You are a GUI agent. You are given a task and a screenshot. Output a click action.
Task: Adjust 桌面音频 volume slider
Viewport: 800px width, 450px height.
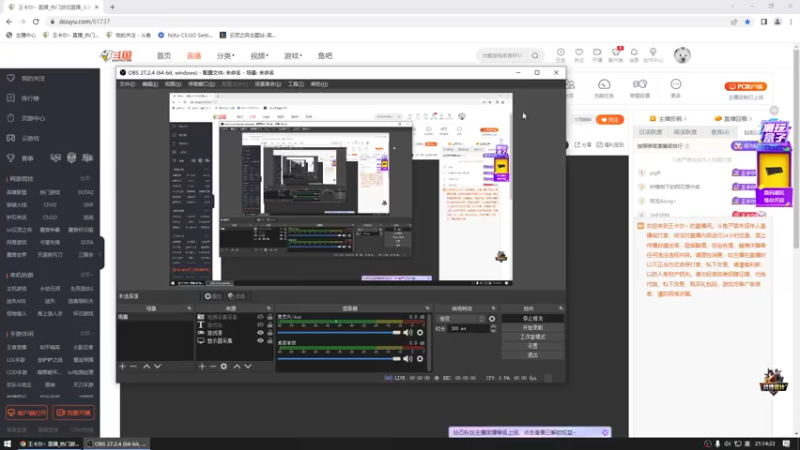coord(339,359)
